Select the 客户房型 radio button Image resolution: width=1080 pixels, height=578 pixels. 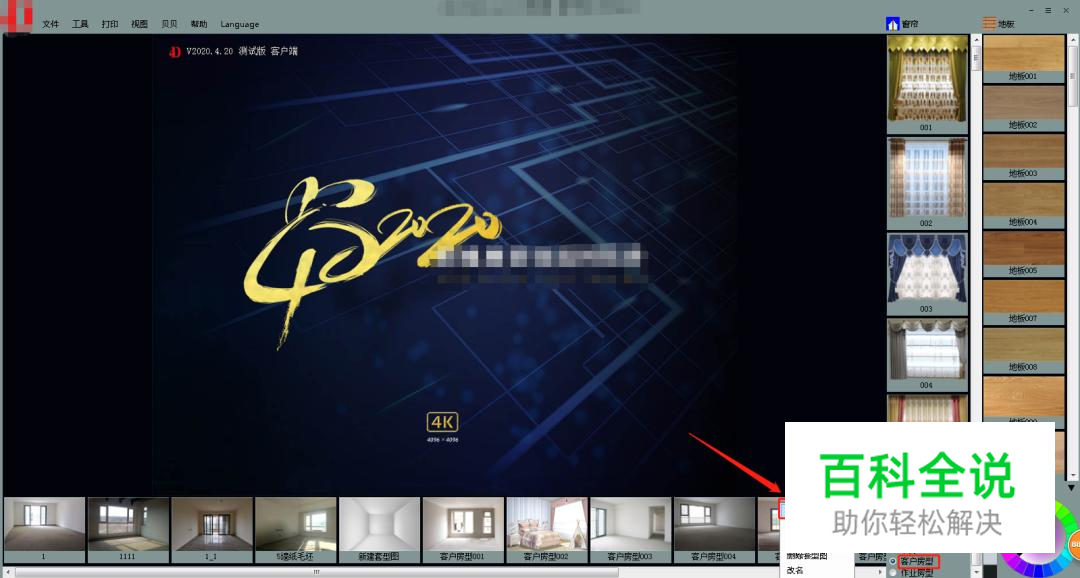[x=893, y=561]
